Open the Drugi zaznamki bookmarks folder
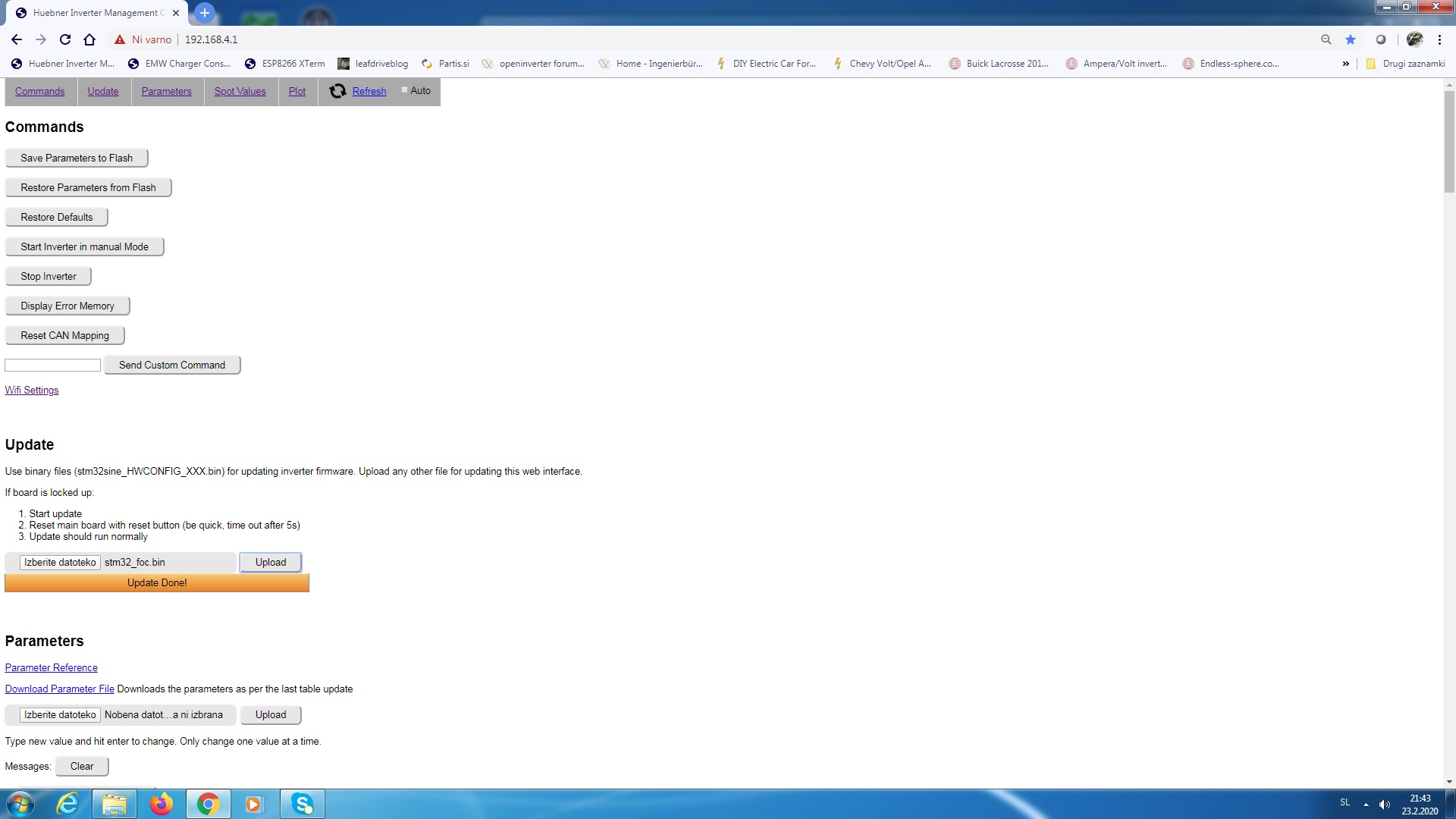The image size is (1456, 819). click(1405, 64)
